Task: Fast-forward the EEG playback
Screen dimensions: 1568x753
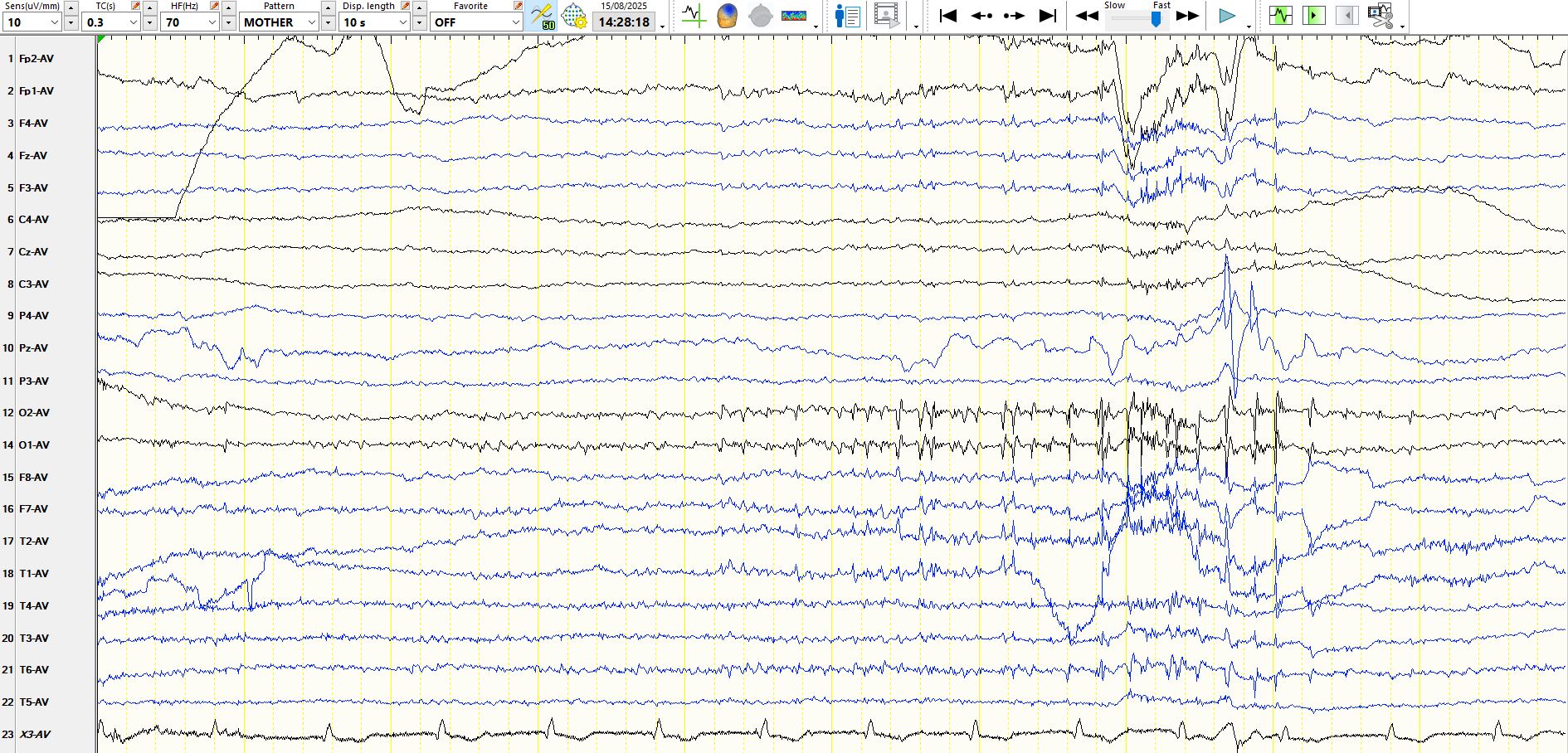Action: click(1187, 16)
